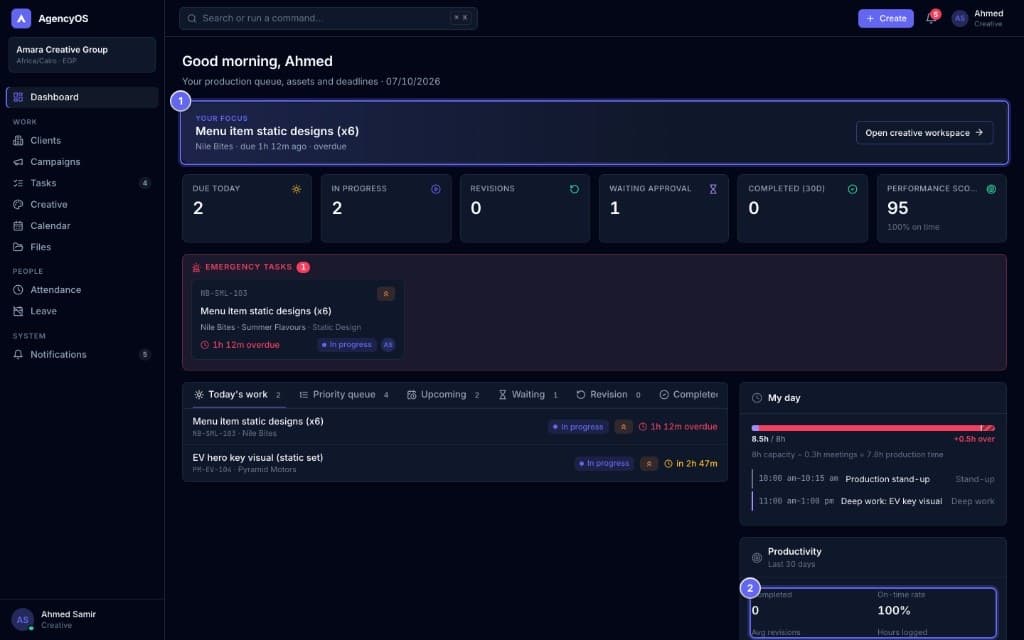Open the EV hero key visual (static set) row
1024x640 pixels.
click(x=455, y=464)
